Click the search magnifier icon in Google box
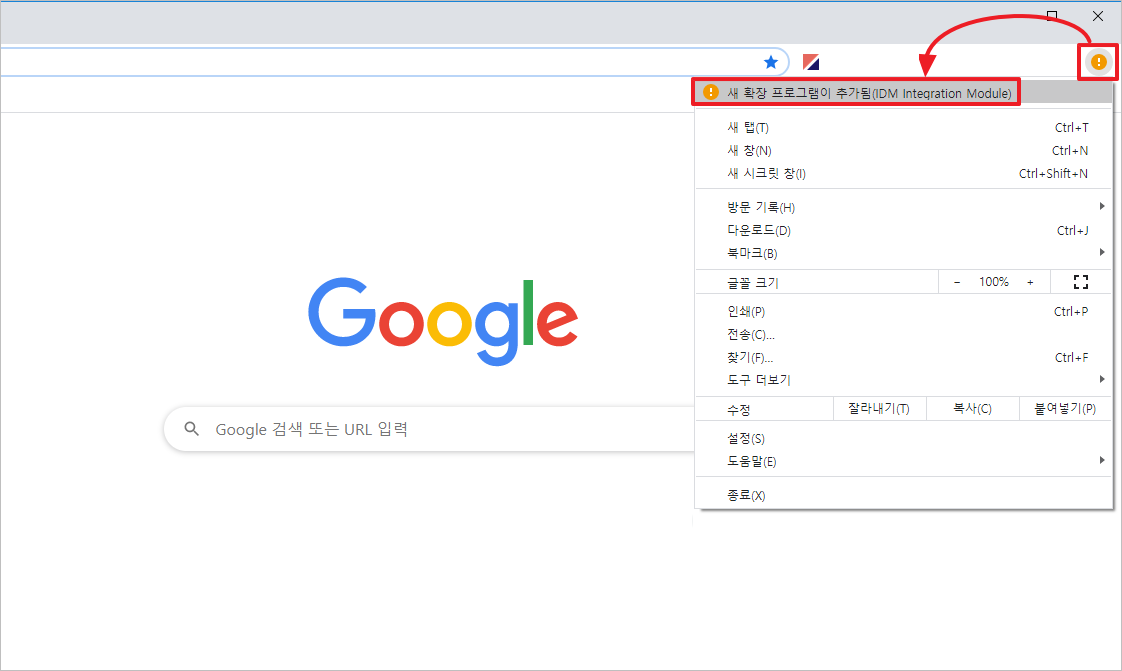The height and width of the screenshot is (671, 1122). point(191,428)
